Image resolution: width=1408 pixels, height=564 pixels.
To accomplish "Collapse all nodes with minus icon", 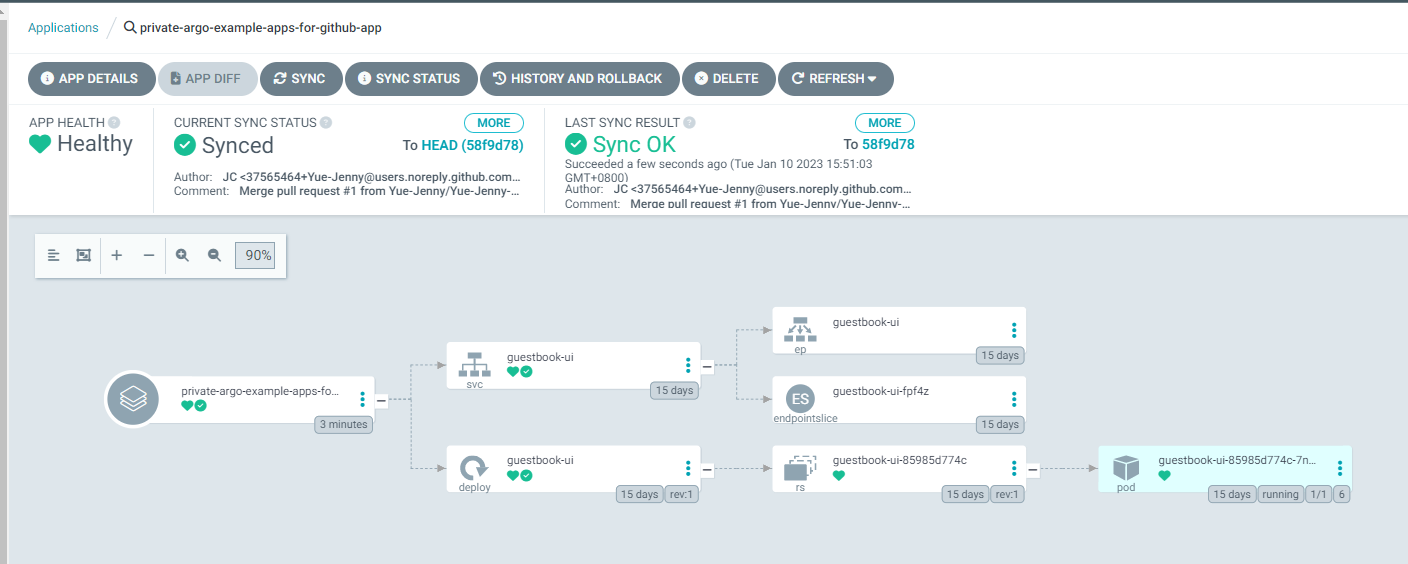I will pyautogui.click(x=149, y=255).
